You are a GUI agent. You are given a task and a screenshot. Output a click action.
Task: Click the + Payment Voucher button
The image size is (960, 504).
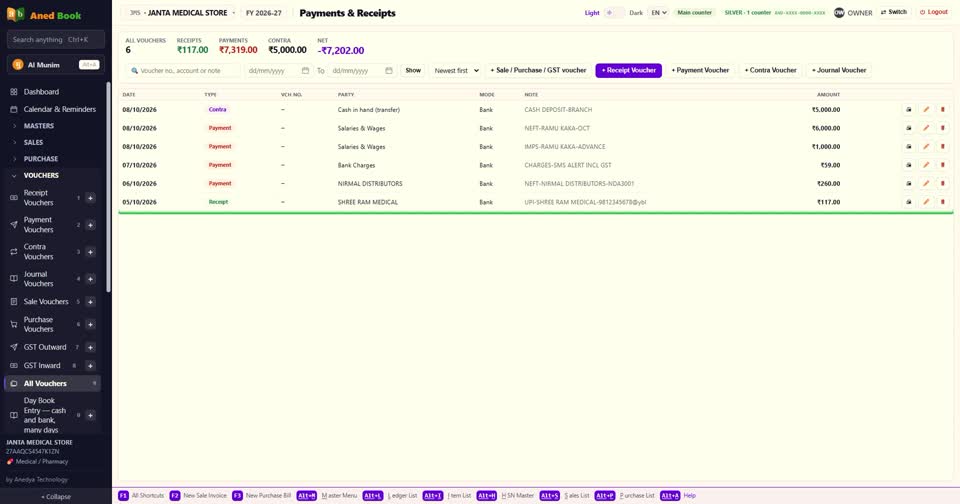(700, 70)
